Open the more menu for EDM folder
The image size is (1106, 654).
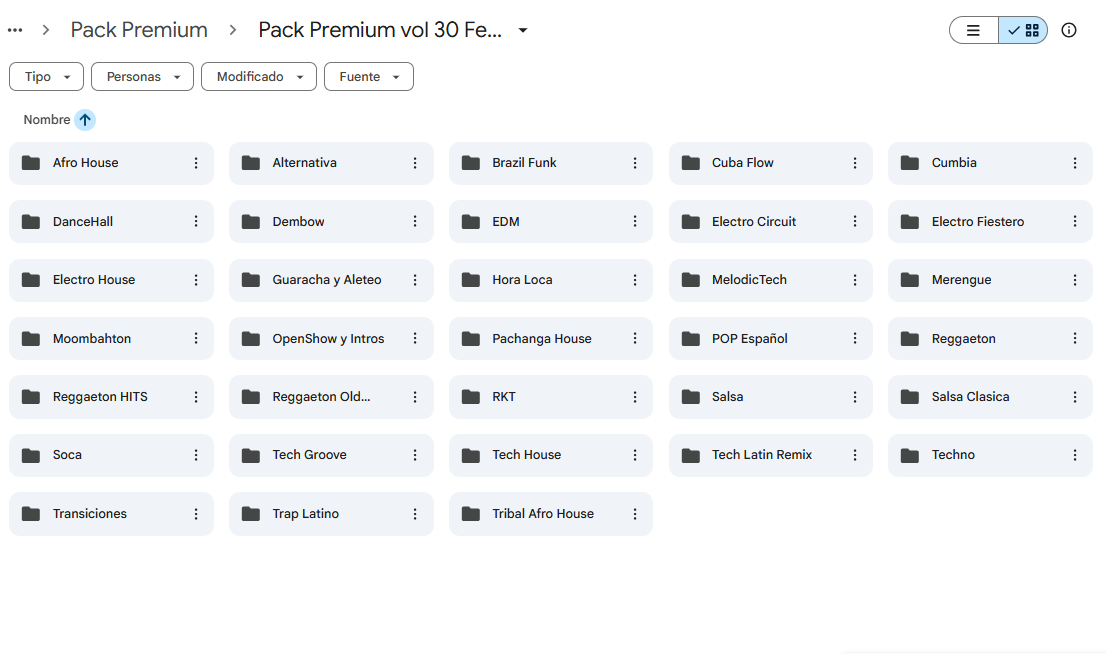635,222
